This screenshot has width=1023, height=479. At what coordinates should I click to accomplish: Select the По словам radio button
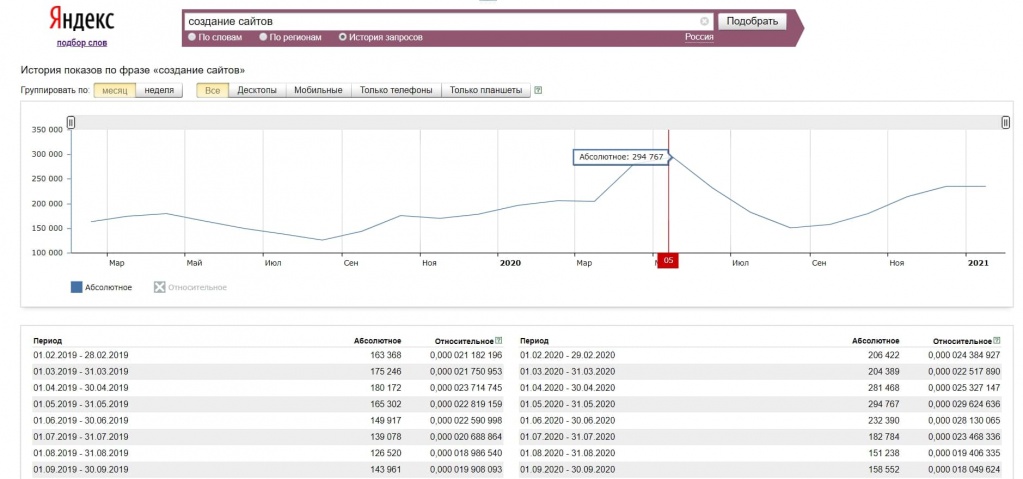[192, 37]
